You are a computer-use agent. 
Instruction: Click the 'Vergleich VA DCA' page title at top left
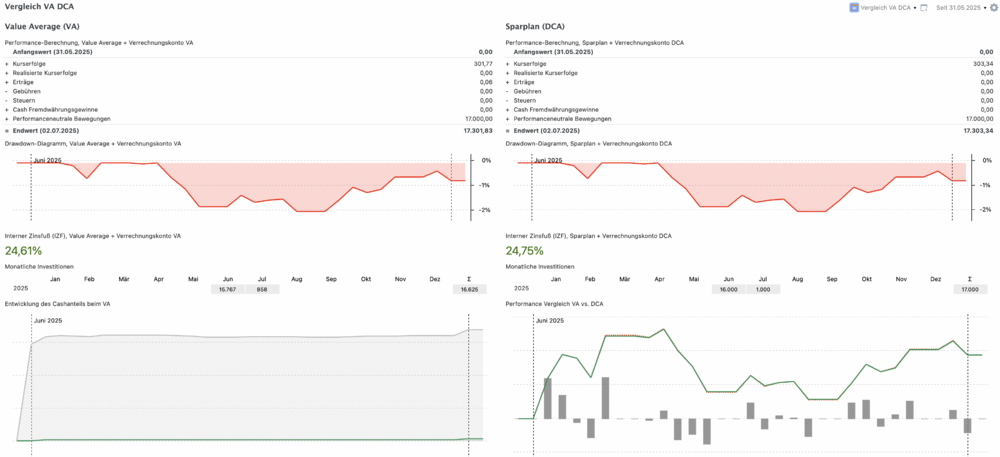tap(39, 7)
